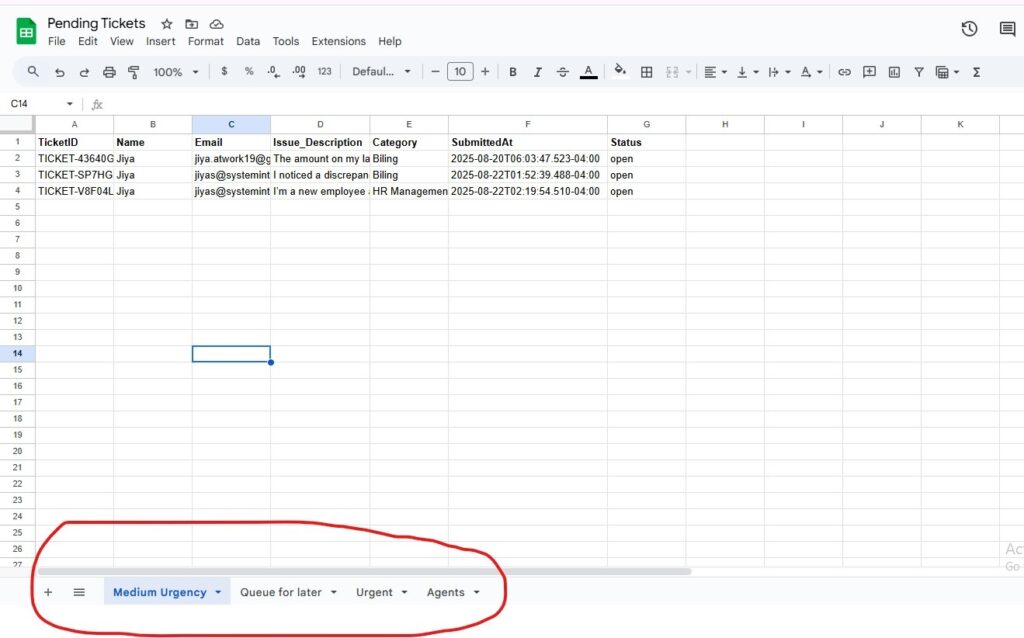This screenshot has width=1024, height=638.
Task: Click the paint format tool
Action: (135, 71)
